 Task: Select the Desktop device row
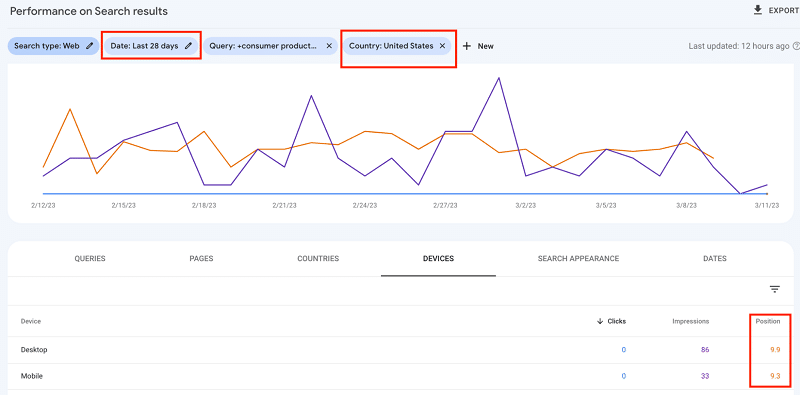pyautogui.click(x=400, y=350)
